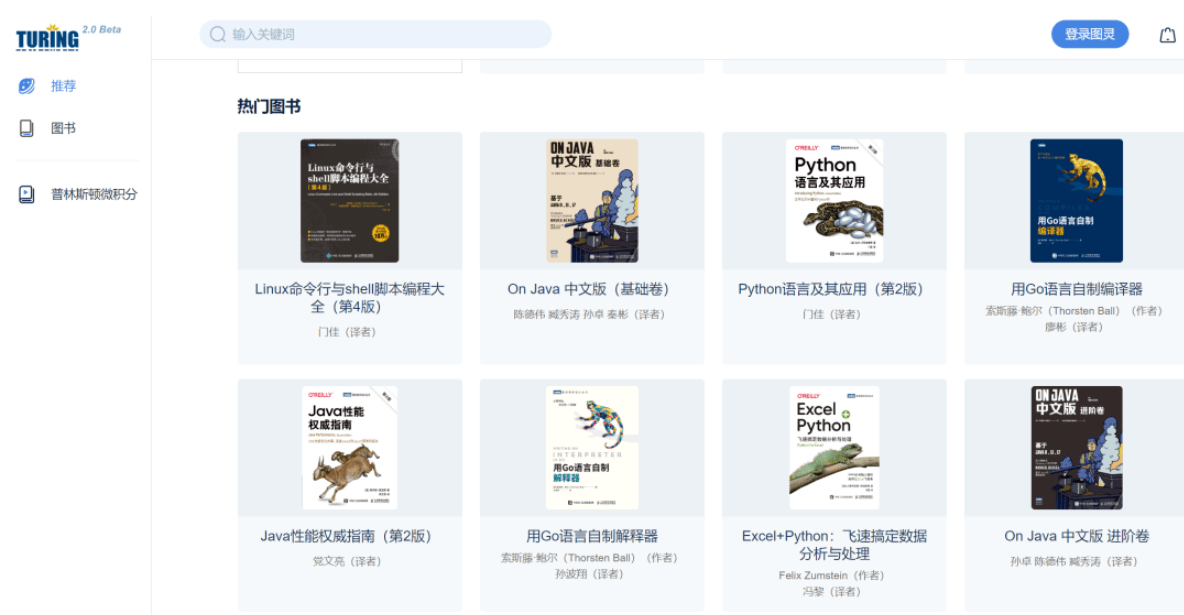Open the 普林斯顿微积分 menu item
This screenshot has height=615, width=1184.
coord(94,194)
